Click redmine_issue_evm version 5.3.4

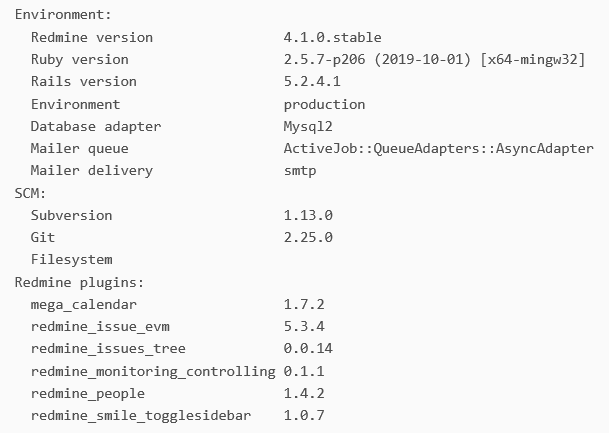click(304, 326)
